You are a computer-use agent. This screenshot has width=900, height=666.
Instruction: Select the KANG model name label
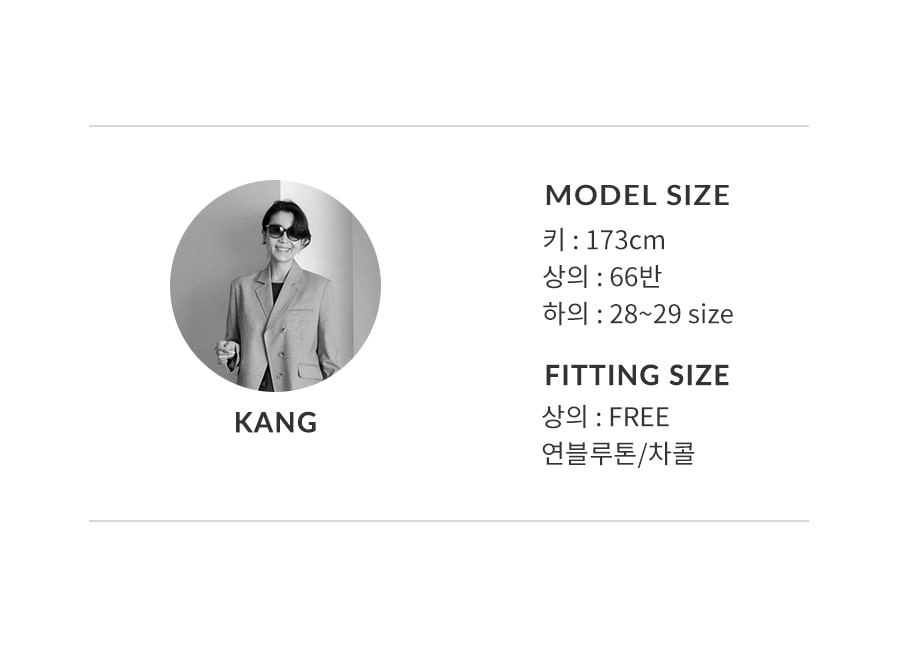click(276, 423)
